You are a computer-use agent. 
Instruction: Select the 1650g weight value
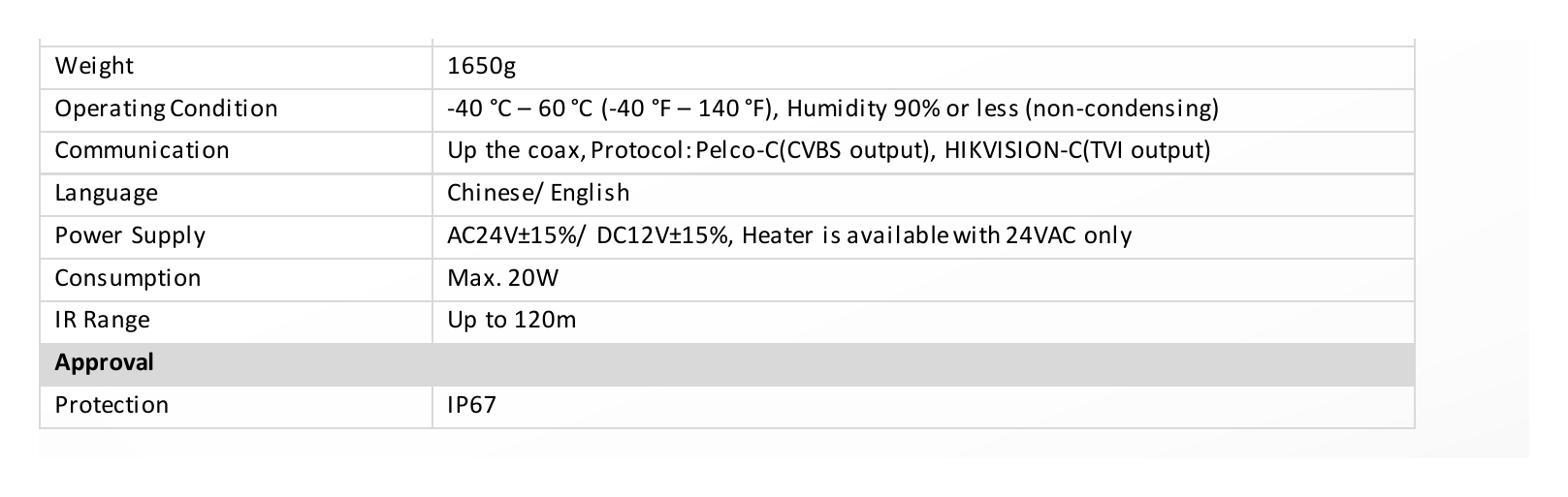tap(482, 67)
